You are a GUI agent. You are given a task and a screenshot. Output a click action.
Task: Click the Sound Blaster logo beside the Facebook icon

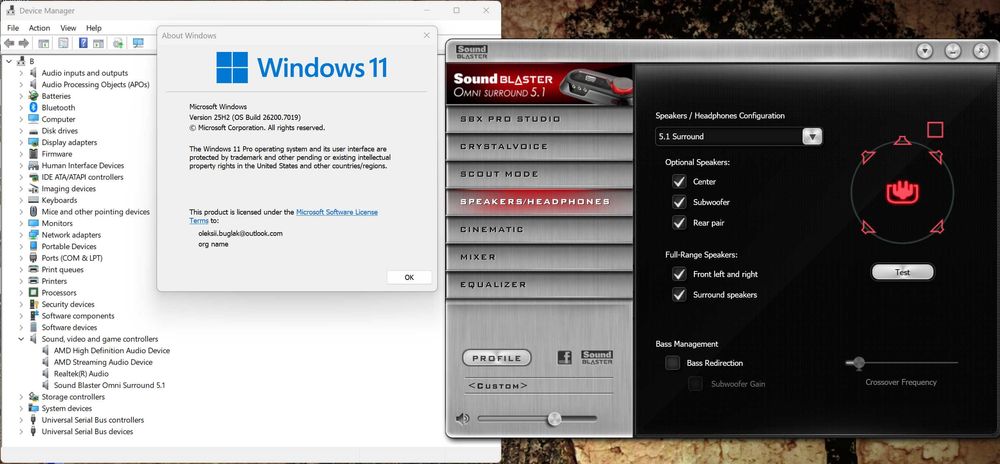point(597,358)
